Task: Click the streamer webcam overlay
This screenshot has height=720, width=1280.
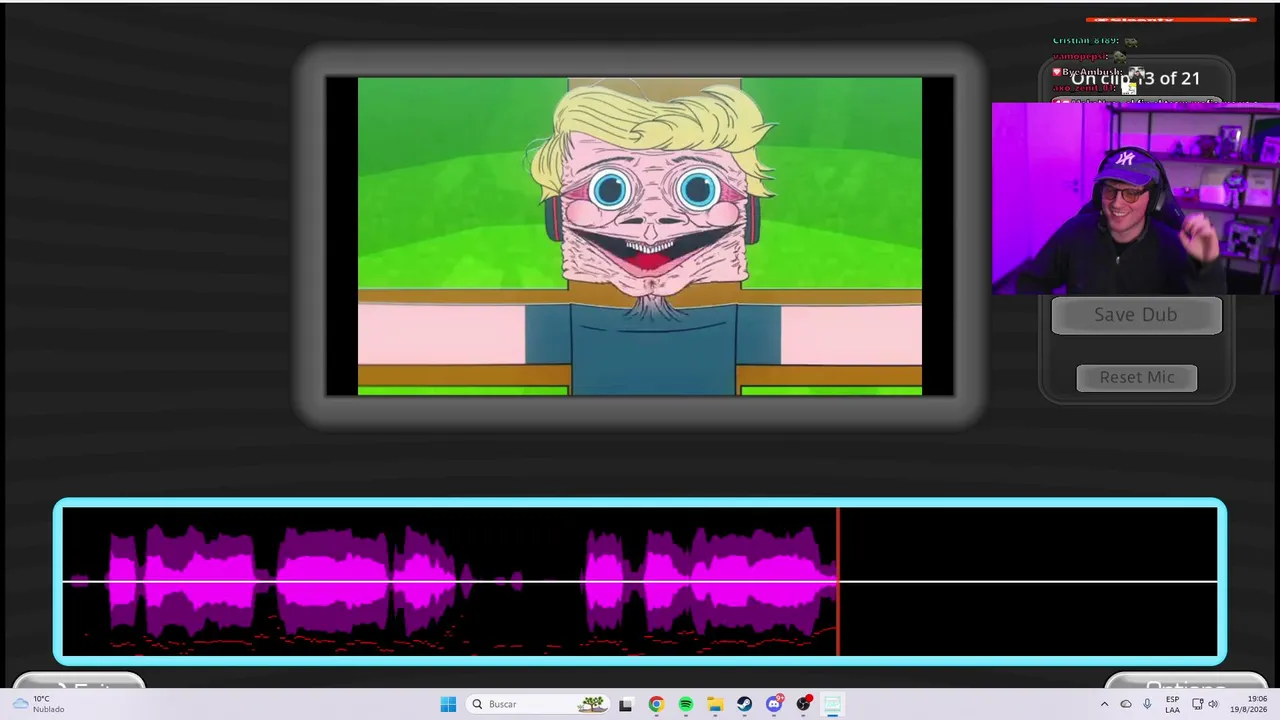Action: tap(1136, 199)
